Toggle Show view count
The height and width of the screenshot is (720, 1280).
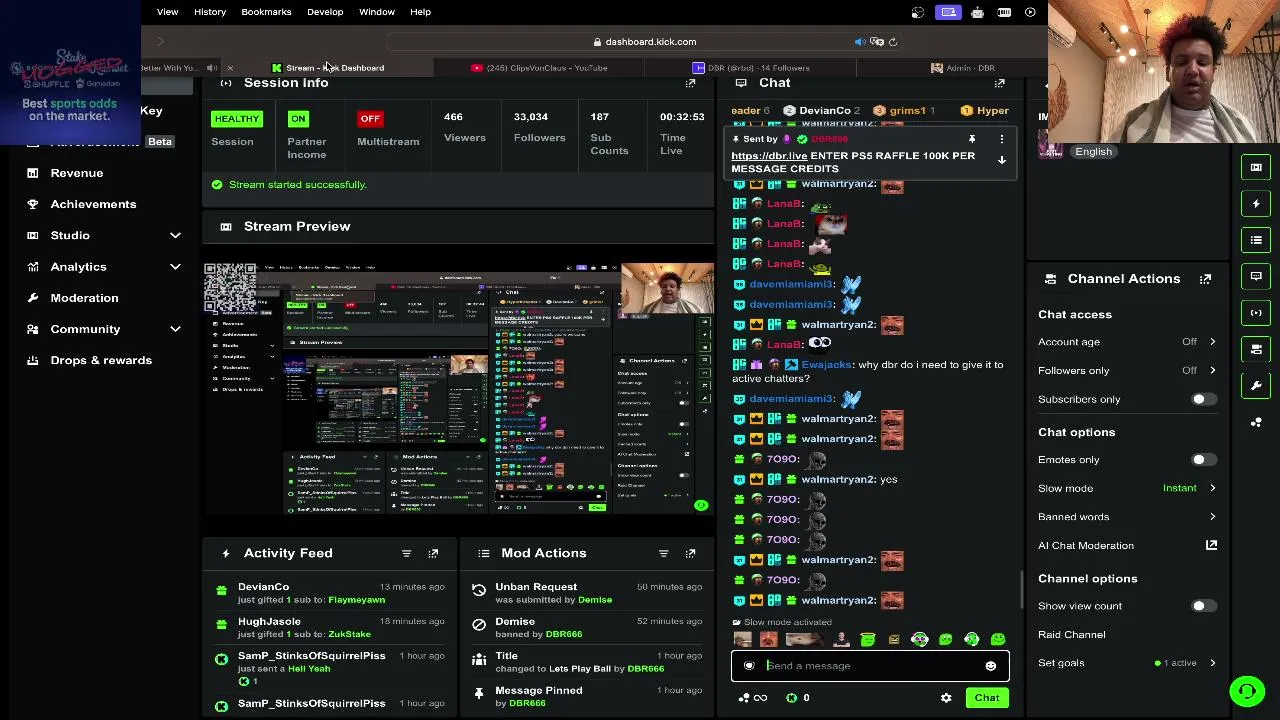point(1203,606)
